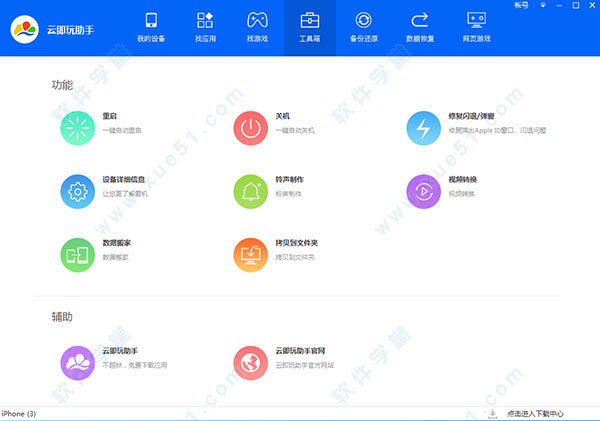Maximize the application window
Image resolution: width=600 pixels, height=421 pixels.
pyautogui.click(x=576, y=5)
